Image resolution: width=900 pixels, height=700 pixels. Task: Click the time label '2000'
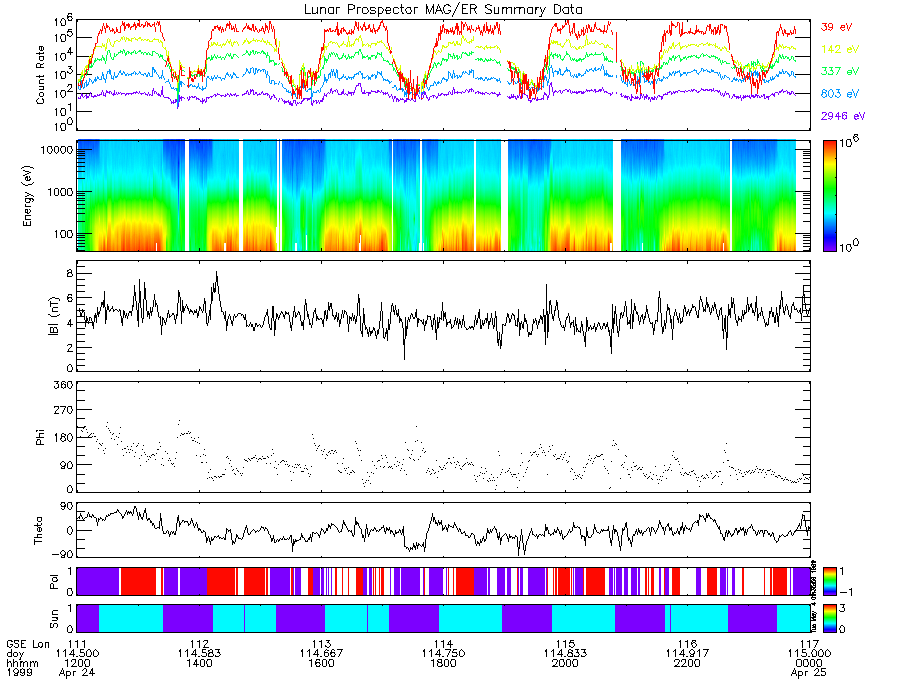[565, 663]
